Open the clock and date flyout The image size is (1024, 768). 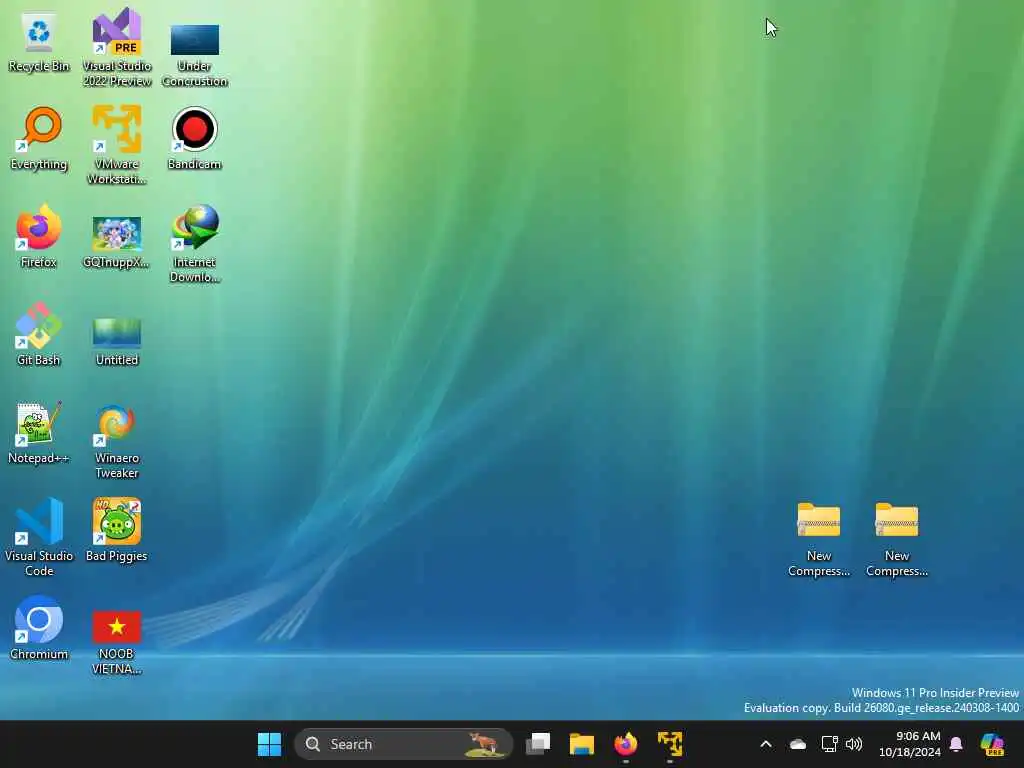click(909, 744)
